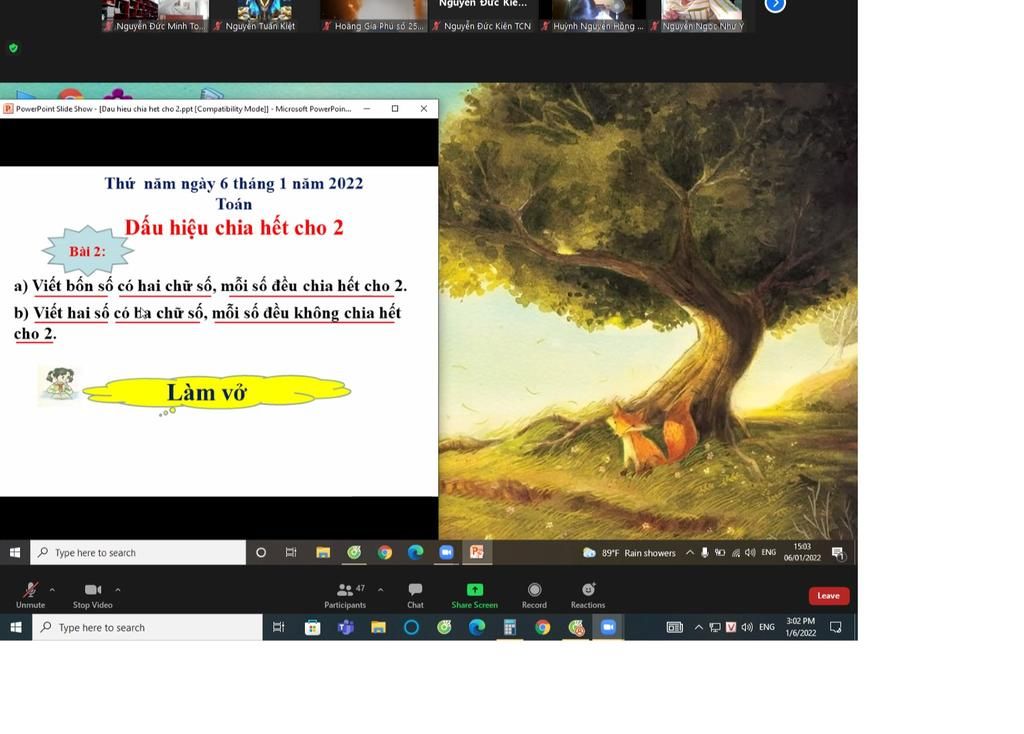The height and width of the screenshot is (734, 1024).
Task: Start Zoom recording with Record button
Action: (x=534, y=594)
